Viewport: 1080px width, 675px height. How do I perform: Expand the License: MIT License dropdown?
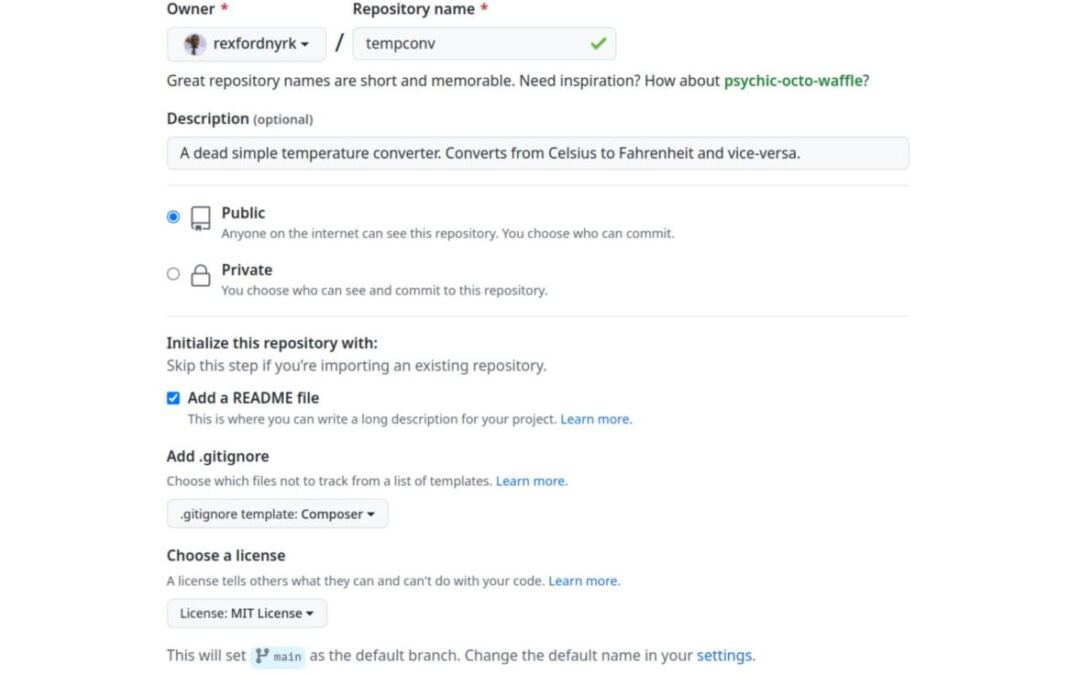[246, 613]
